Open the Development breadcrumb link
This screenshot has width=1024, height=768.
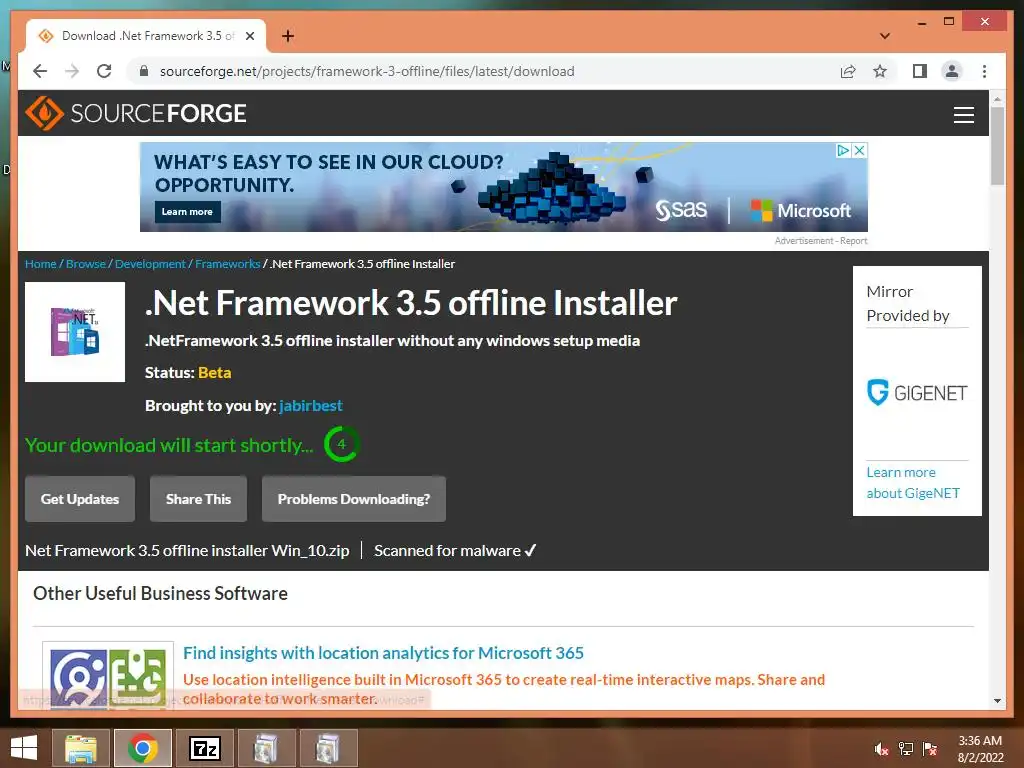click(150, 264)
